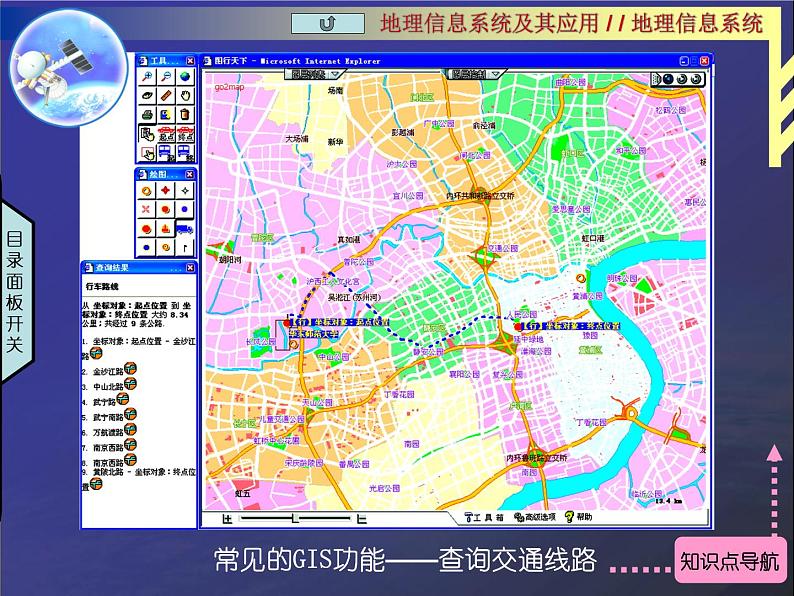This screenshot has width=794, height=596.
Task: Select the zoom in magnifier tool
Action: [147, 77]
